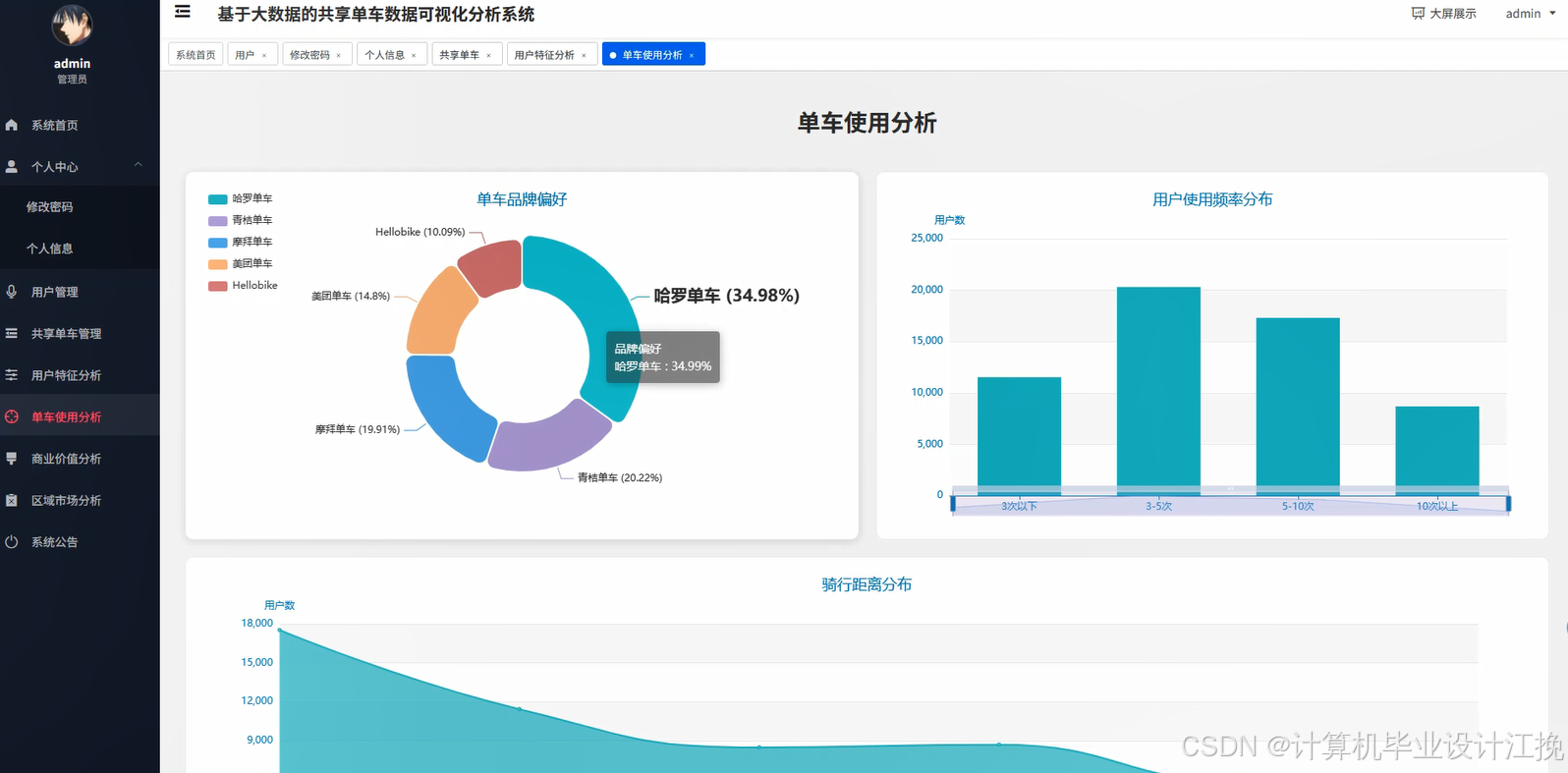1568x773 pixels.
Task: Click left handle of frequency zoom slider
Action: 953,504
